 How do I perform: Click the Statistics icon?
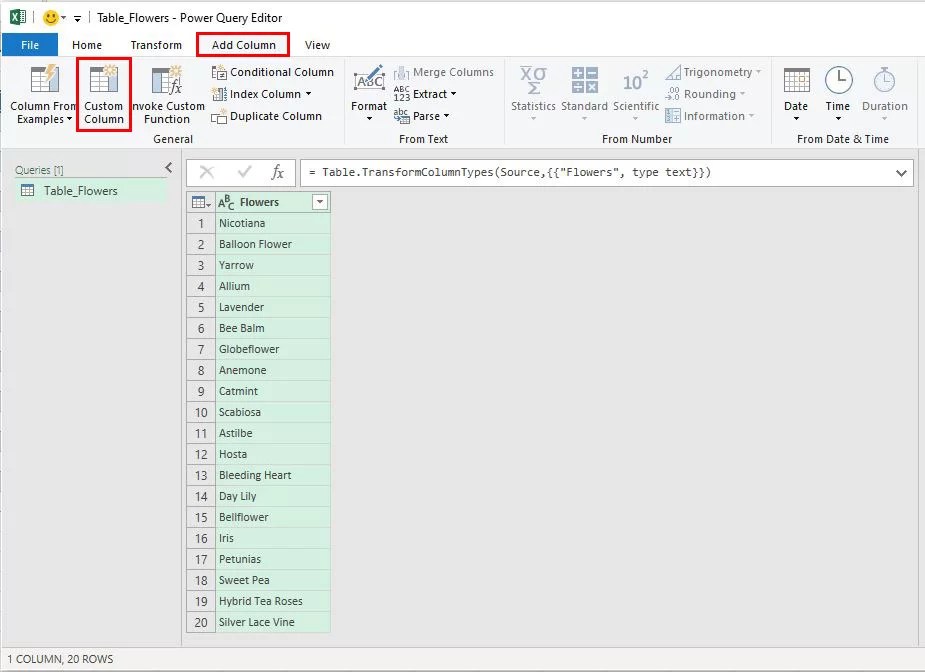coord(533,80)
